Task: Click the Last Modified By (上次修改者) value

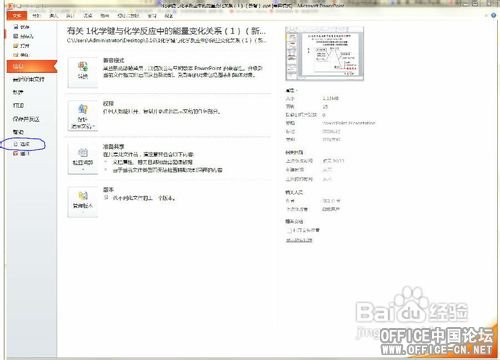Action: [x=331, y=209]
